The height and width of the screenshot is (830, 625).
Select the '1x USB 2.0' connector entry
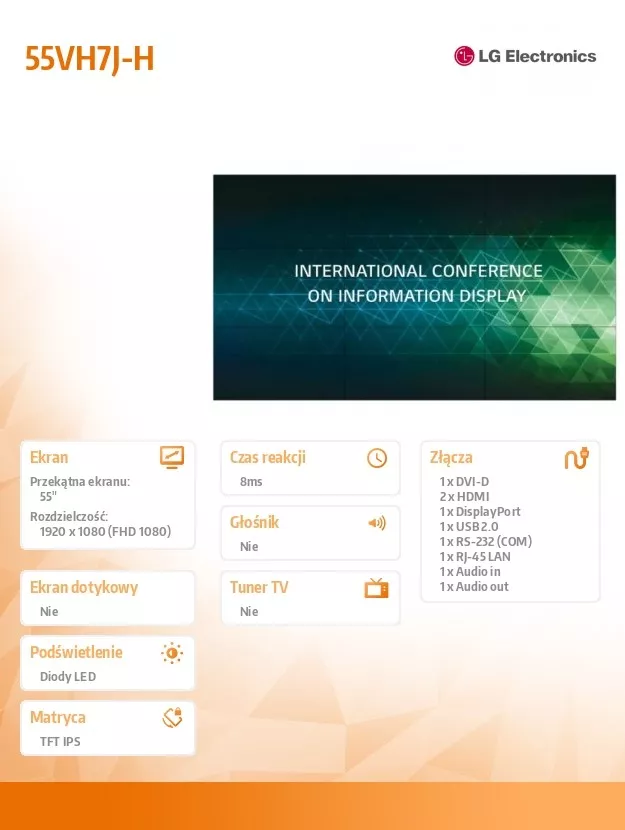(469, 527)
